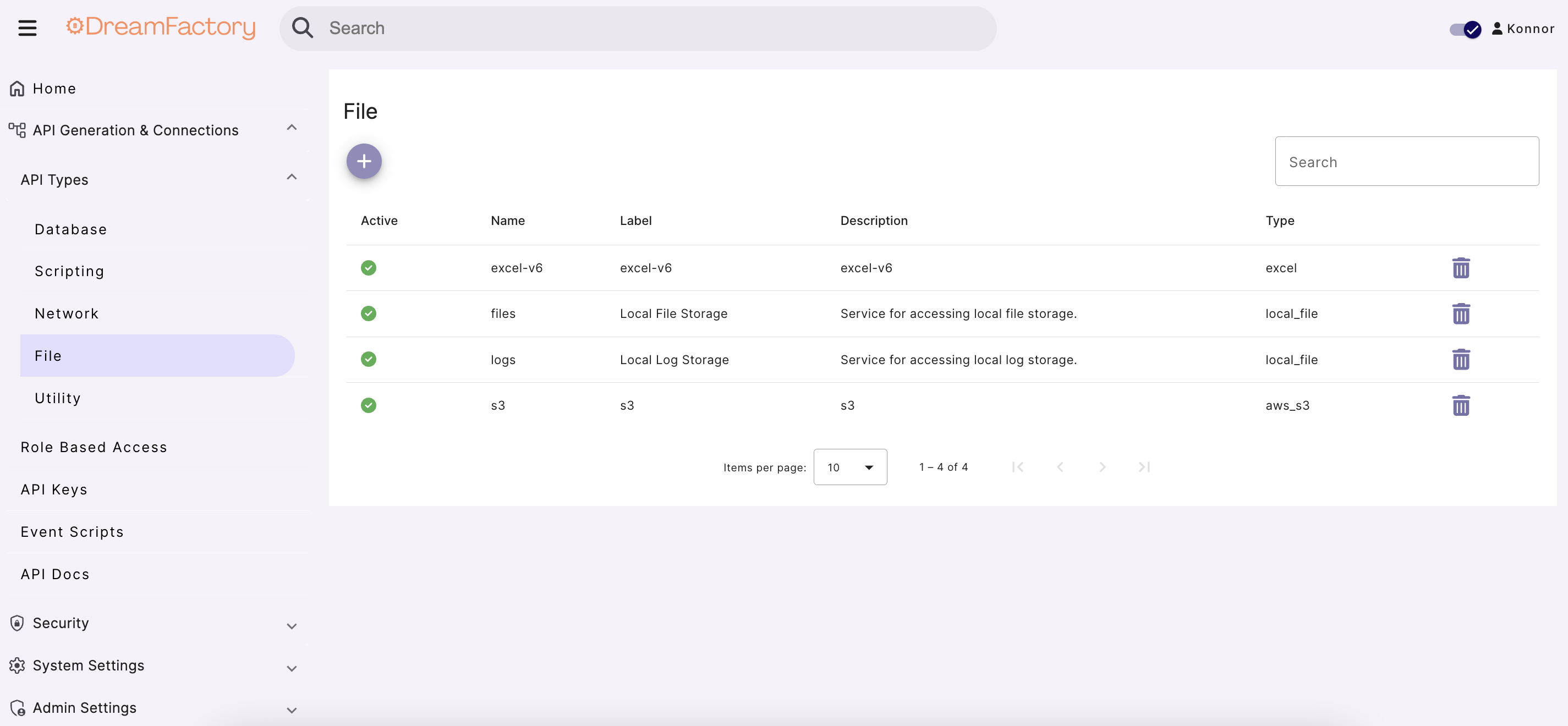The width and height of the screenshot is (1568, 726).
Task: Go to Role Based Access
Action: pyautogui.click(x=94, y=446)
